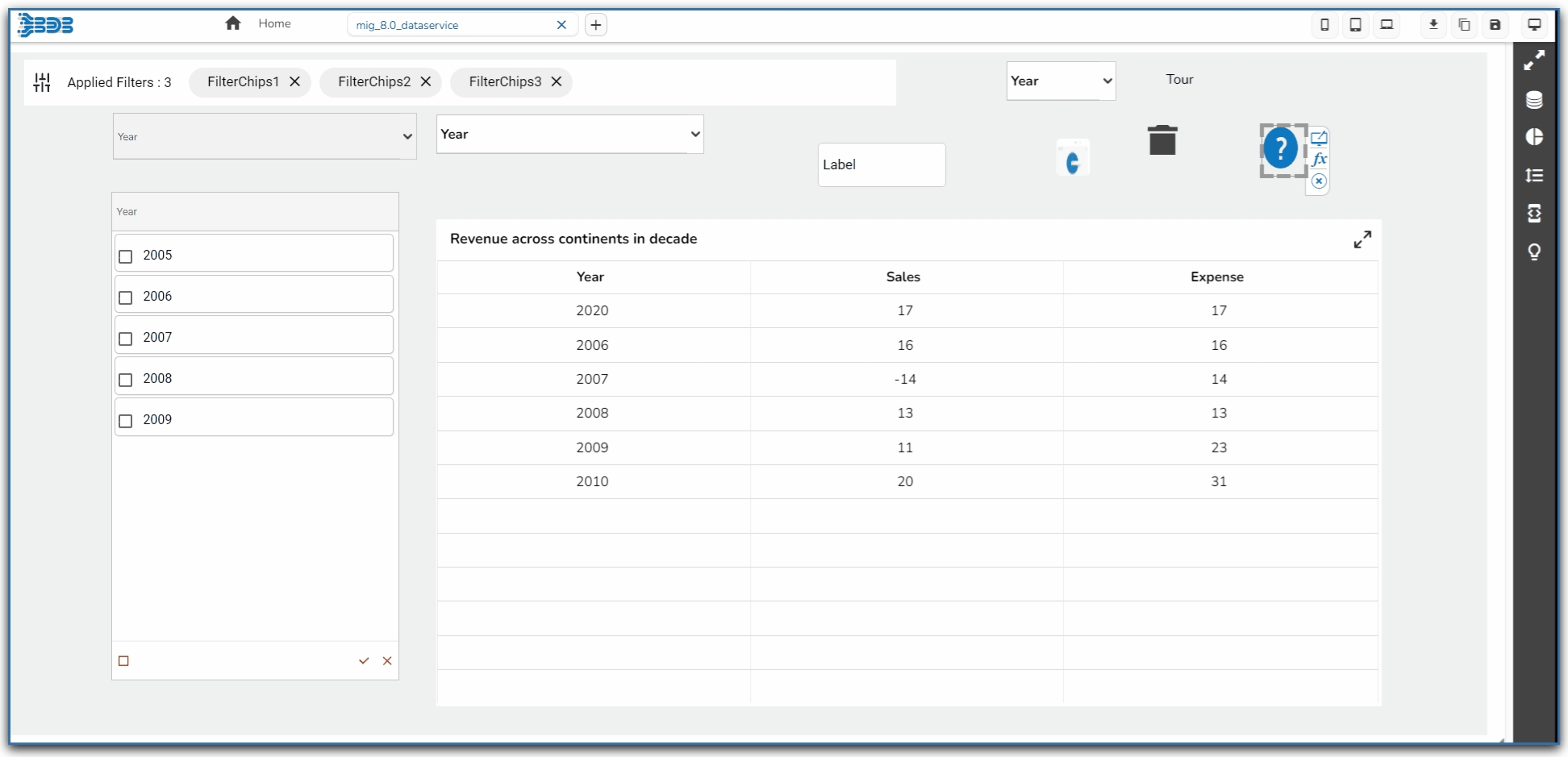
Task: Click the download icon in top toolbar
Action: coord(1433,25)
